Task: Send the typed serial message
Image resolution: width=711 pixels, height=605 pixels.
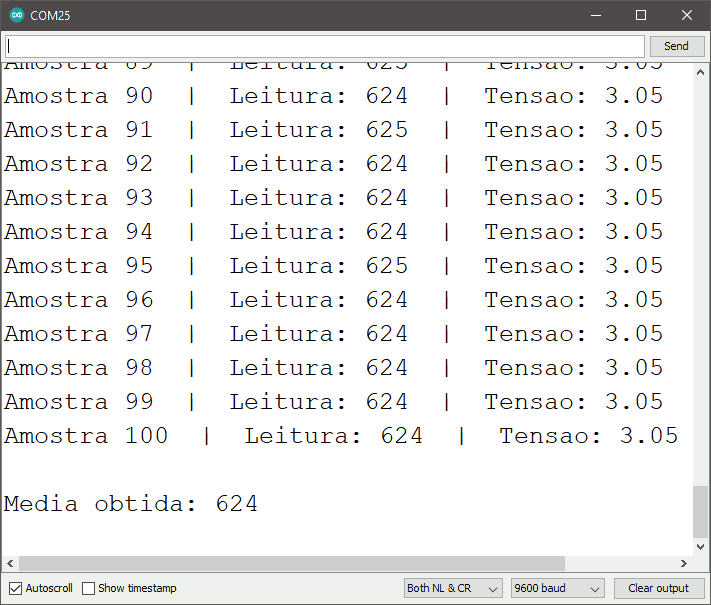Action: (x=676, y=46)
